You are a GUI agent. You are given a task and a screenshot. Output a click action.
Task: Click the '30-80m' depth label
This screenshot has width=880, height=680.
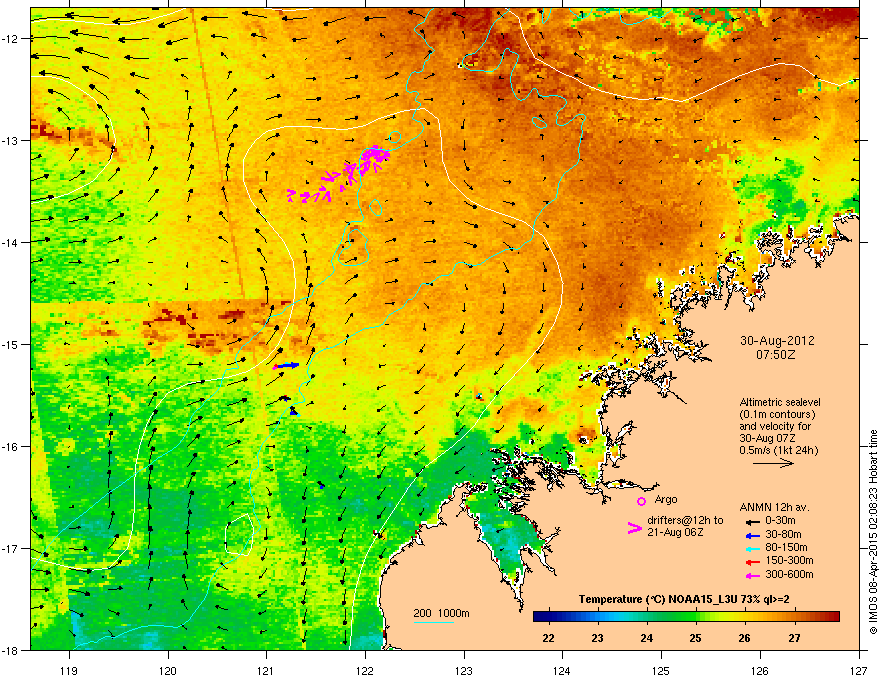[783, 534]
